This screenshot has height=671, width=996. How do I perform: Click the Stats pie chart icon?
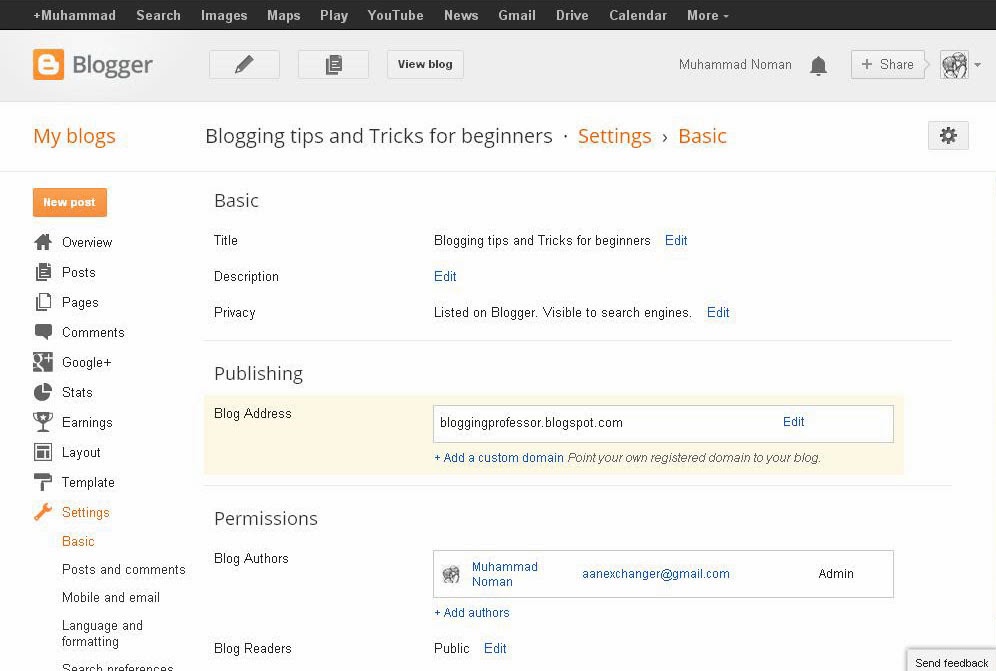click(x=43, y=392)
